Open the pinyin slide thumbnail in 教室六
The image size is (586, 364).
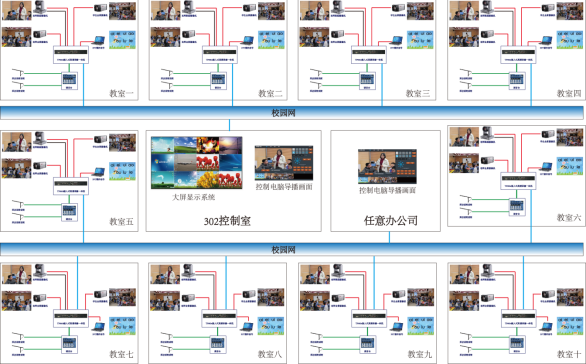click(x=570, y=166)
